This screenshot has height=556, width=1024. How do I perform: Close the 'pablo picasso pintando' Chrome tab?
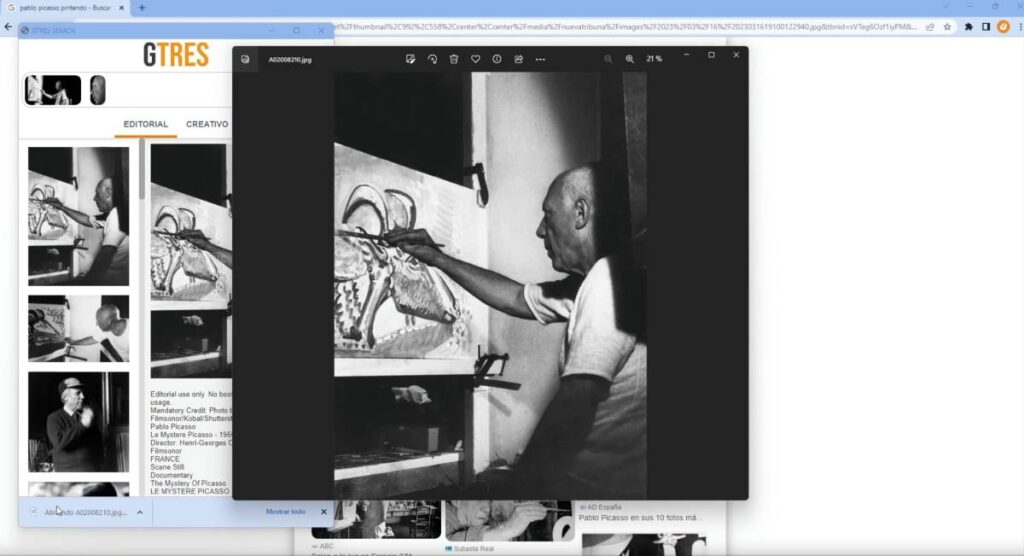121,8
